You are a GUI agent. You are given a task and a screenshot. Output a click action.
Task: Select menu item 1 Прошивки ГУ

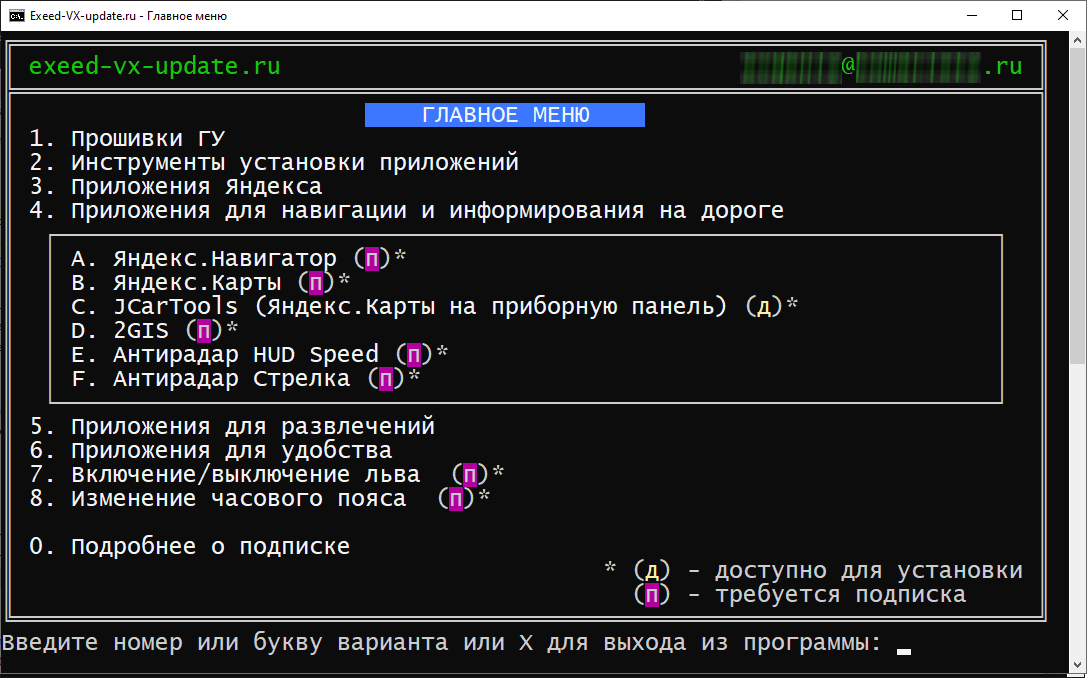(128, 139)
